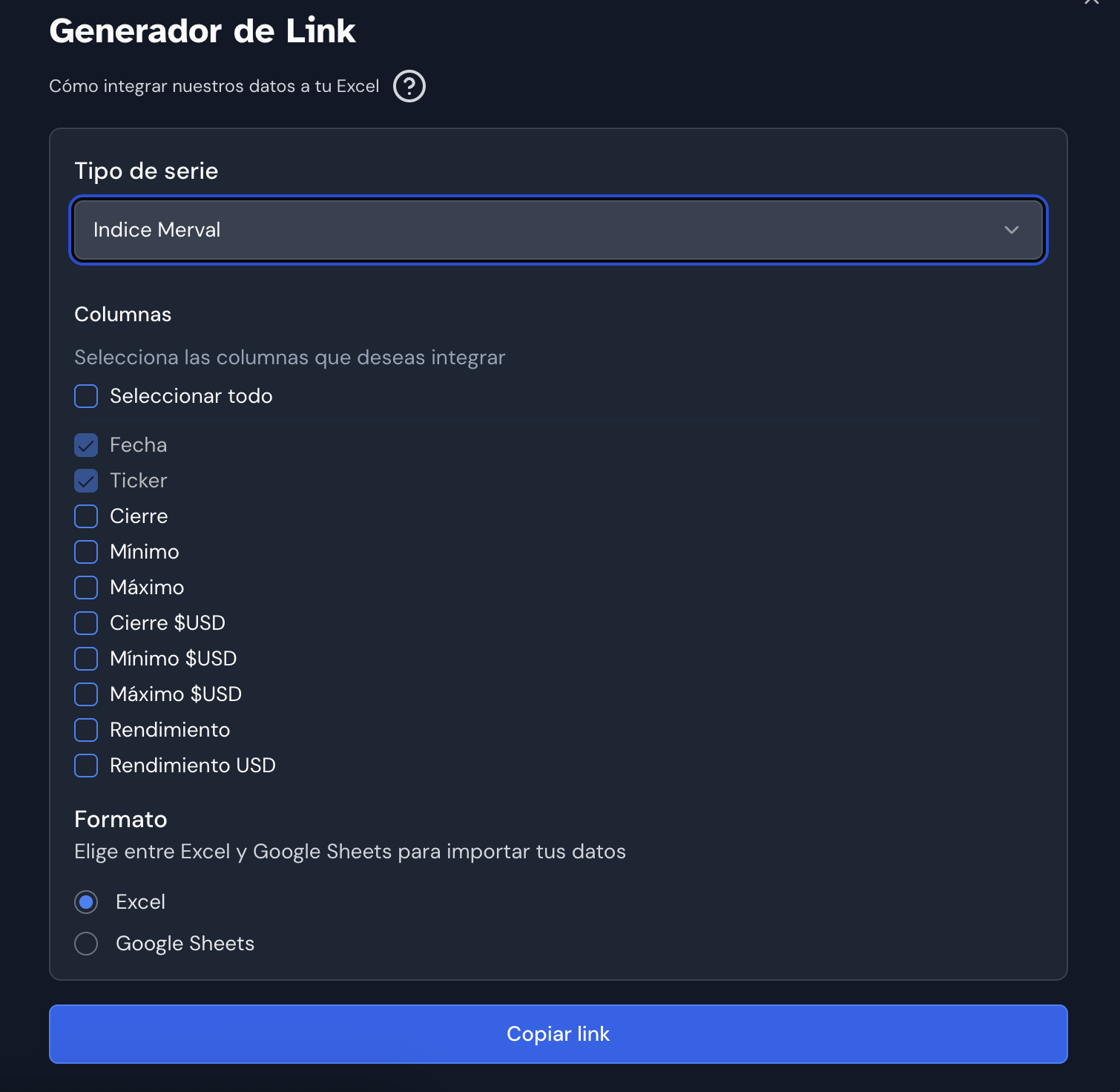Click the Cómo integrar nuestros datos link
The width and height of the screenshot is (1120, 1092).
click(214, 86)
